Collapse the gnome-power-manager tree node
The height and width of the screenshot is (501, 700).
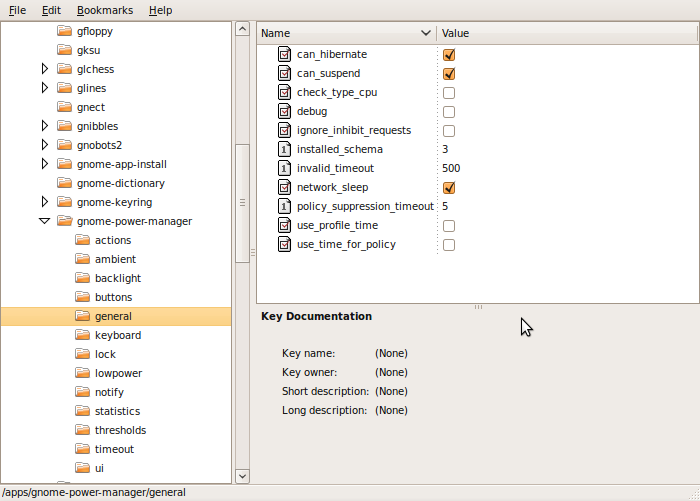pyautogui.click(x=45, y=221)
